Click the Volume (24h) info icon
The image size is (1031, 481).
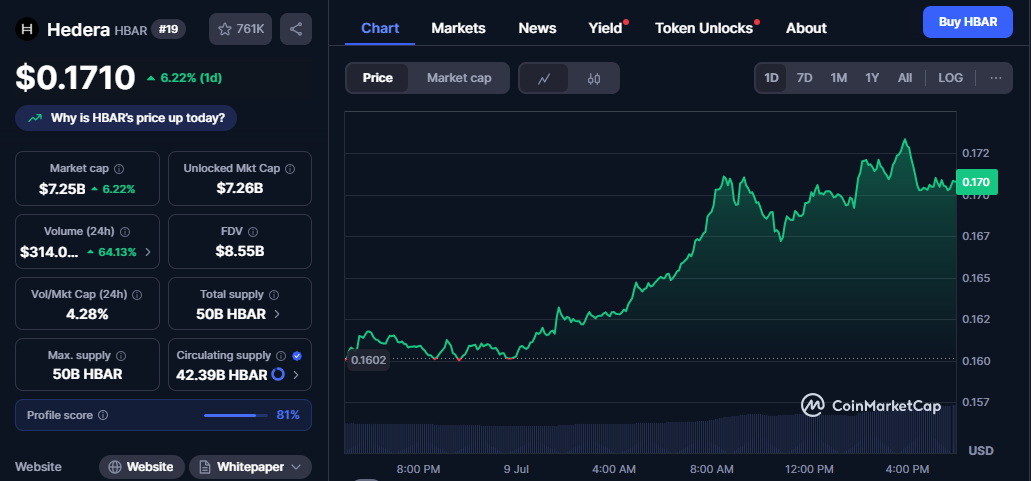pyautogui.click(x=125, y=232)
